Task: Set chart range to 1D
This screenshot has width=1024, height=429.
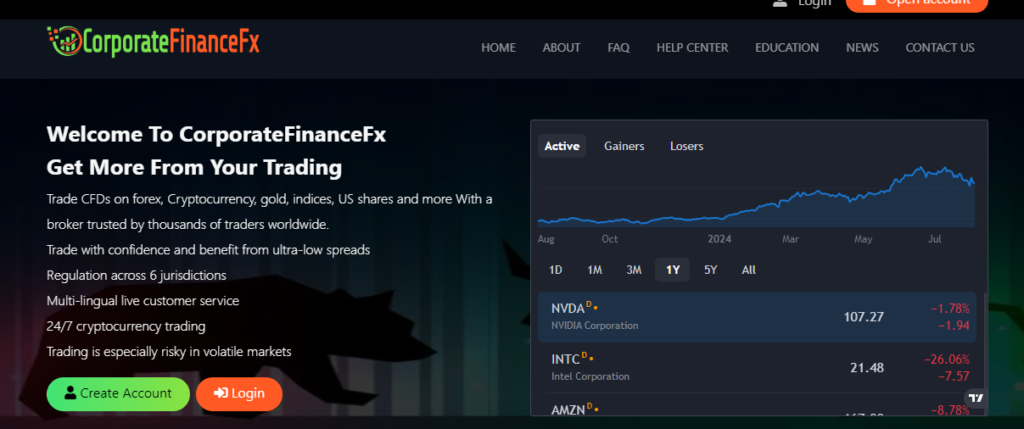Action: 555,270
